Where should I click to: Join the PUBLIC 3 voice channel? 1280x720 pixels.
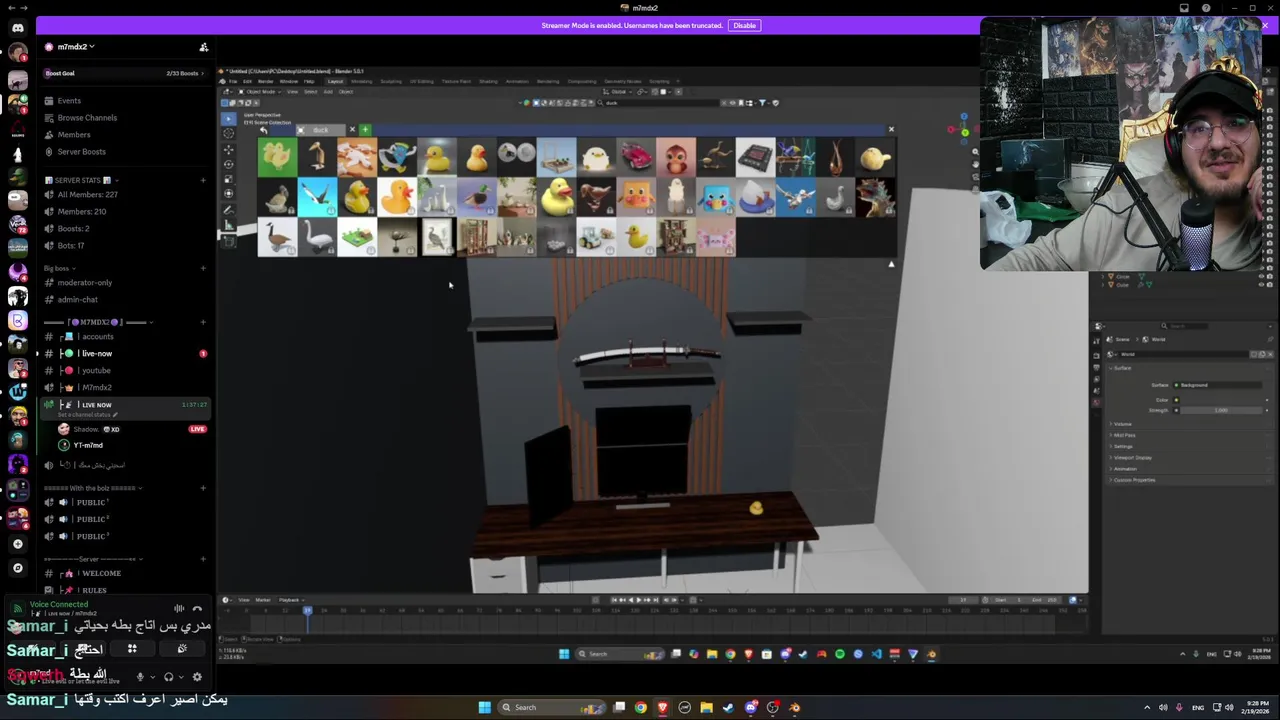tap(125, 537)
